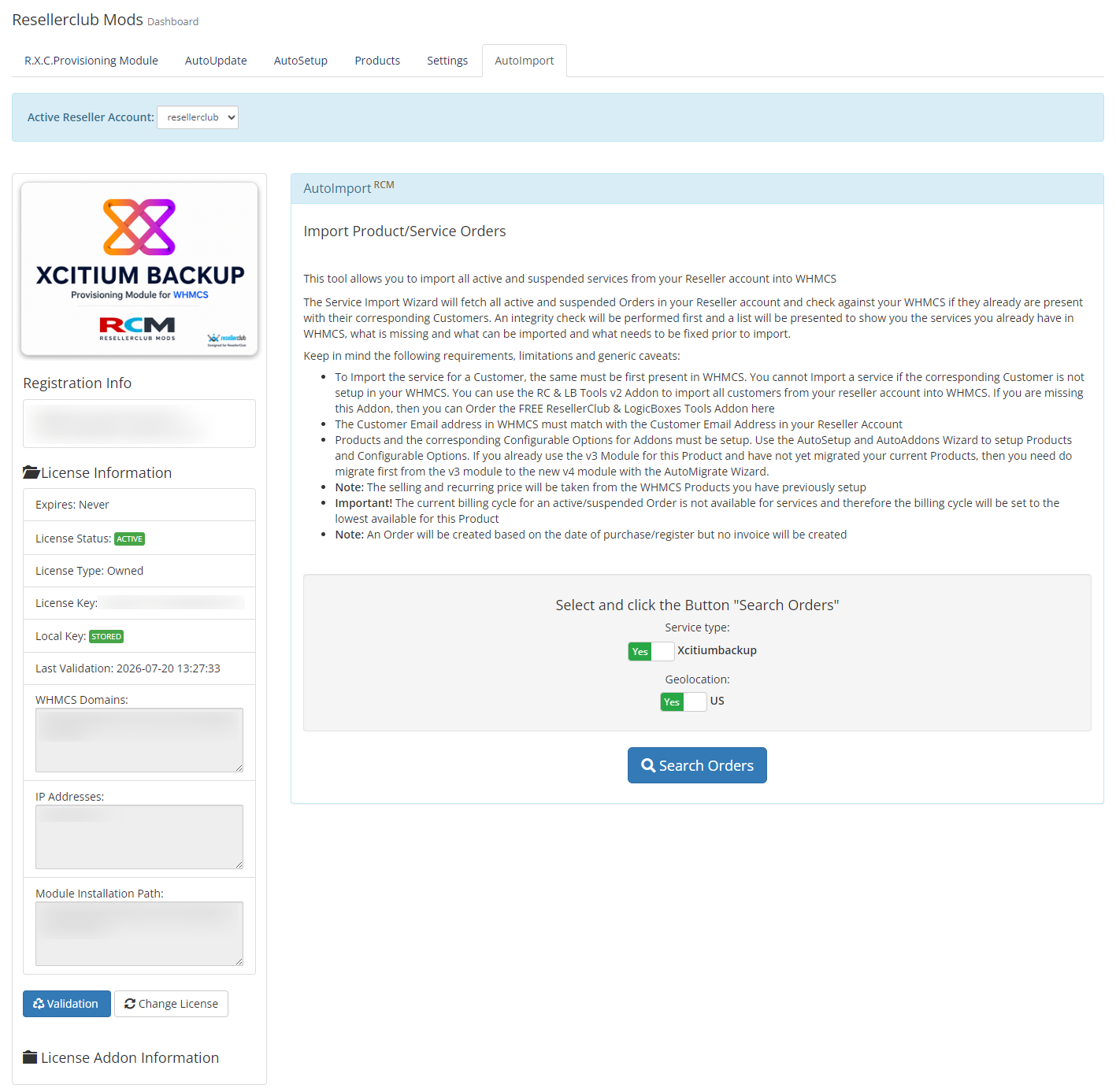Screen dimensions: 1116x1092
Task: Click the refresh icon on Change License
Action: point(130,1004)
